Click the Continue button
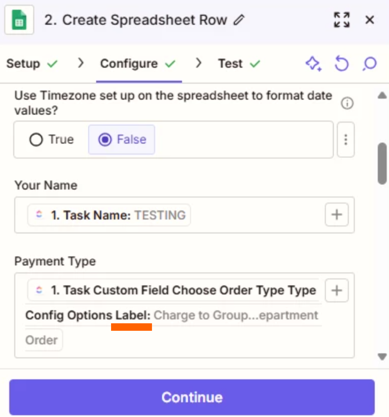389x417 pixels. [x=192, y=397]
